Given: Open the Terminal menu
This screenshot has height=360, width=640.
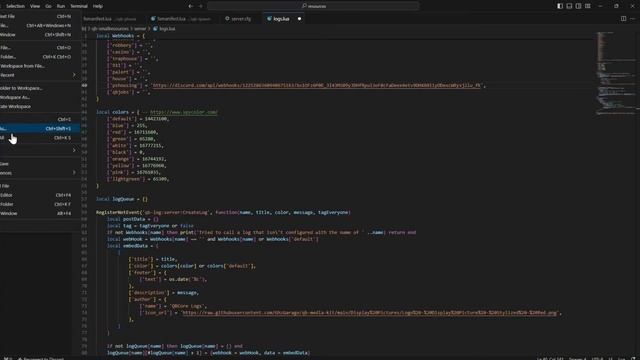Looking at the screenshot, I should pyautogui.click(x=79, y=6).
